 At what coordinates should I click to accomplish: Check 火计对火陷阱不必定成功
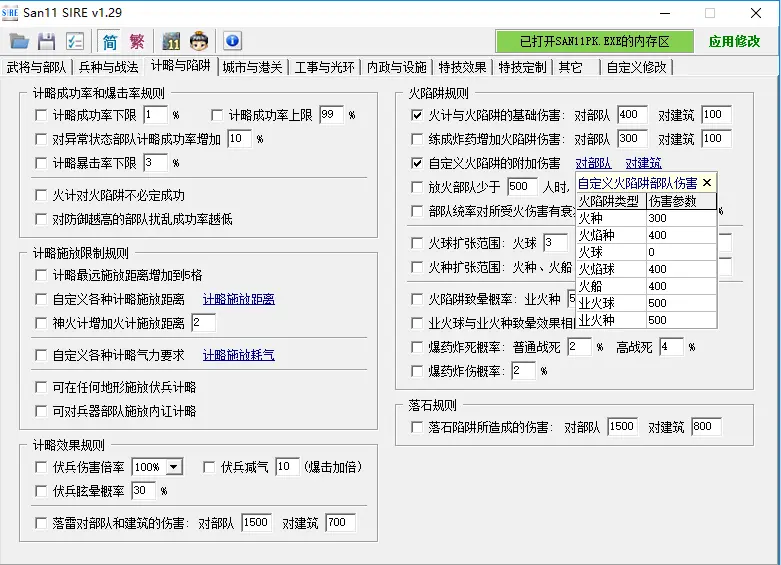coord(41,195)
